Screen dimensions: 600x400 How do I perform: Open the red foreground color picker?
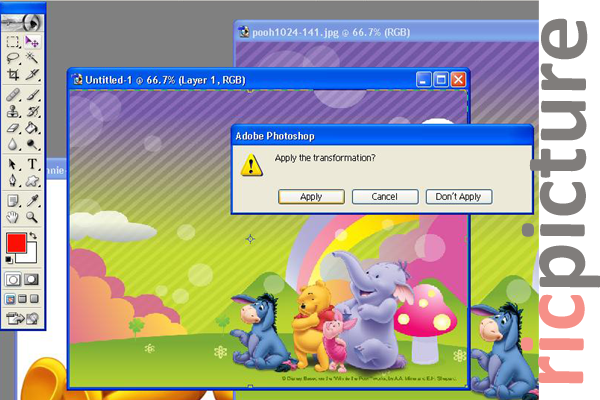16,243
